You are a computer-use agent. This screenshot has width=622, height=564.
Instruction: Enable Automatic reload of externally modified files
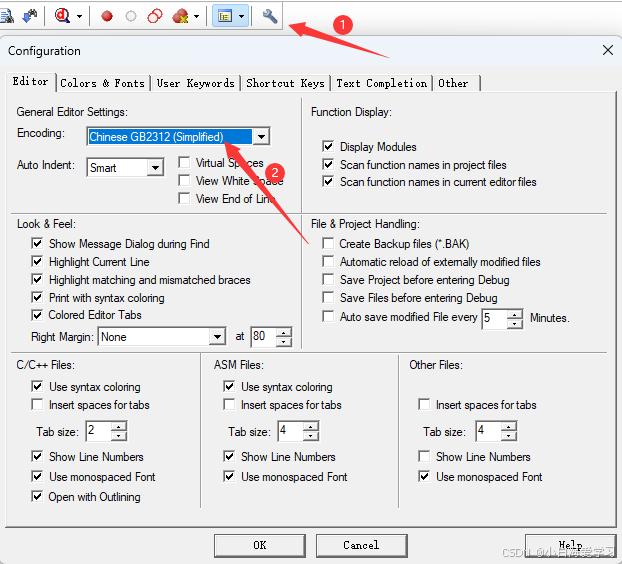click(x=328, y=261)
